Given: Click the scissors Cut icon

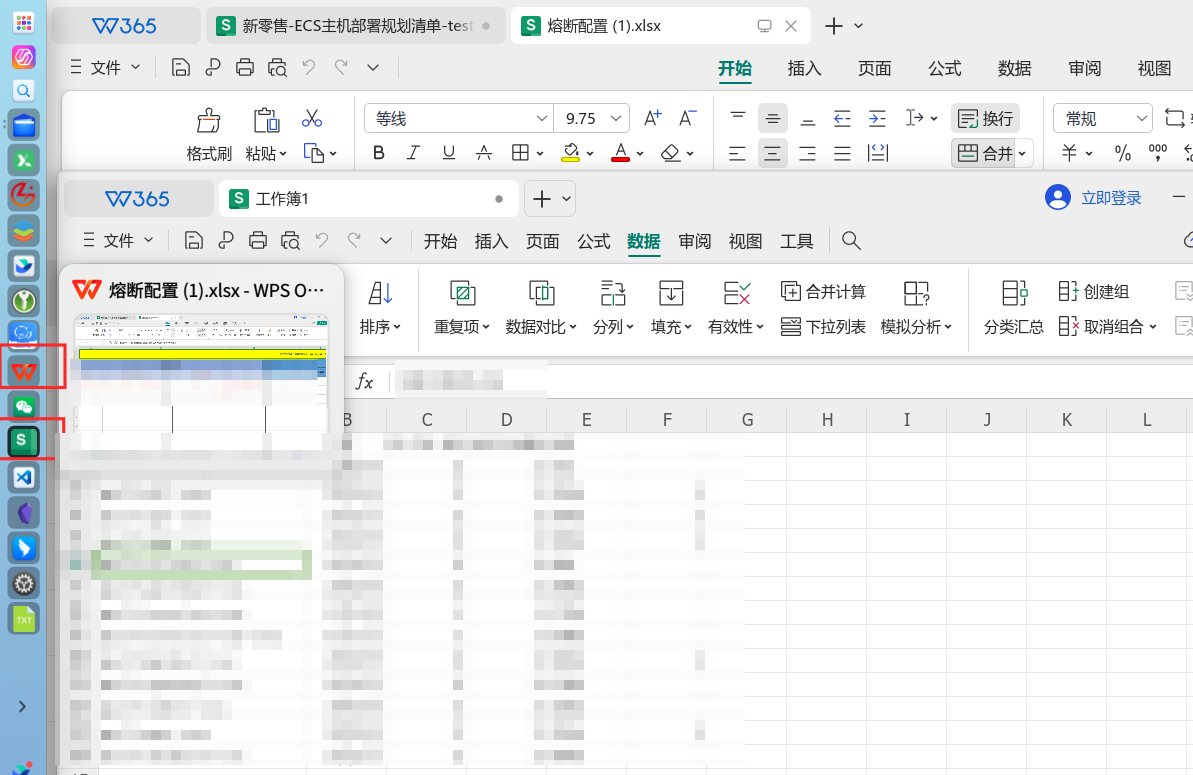Looking at the screenshot, I should (x=312, y=119).
